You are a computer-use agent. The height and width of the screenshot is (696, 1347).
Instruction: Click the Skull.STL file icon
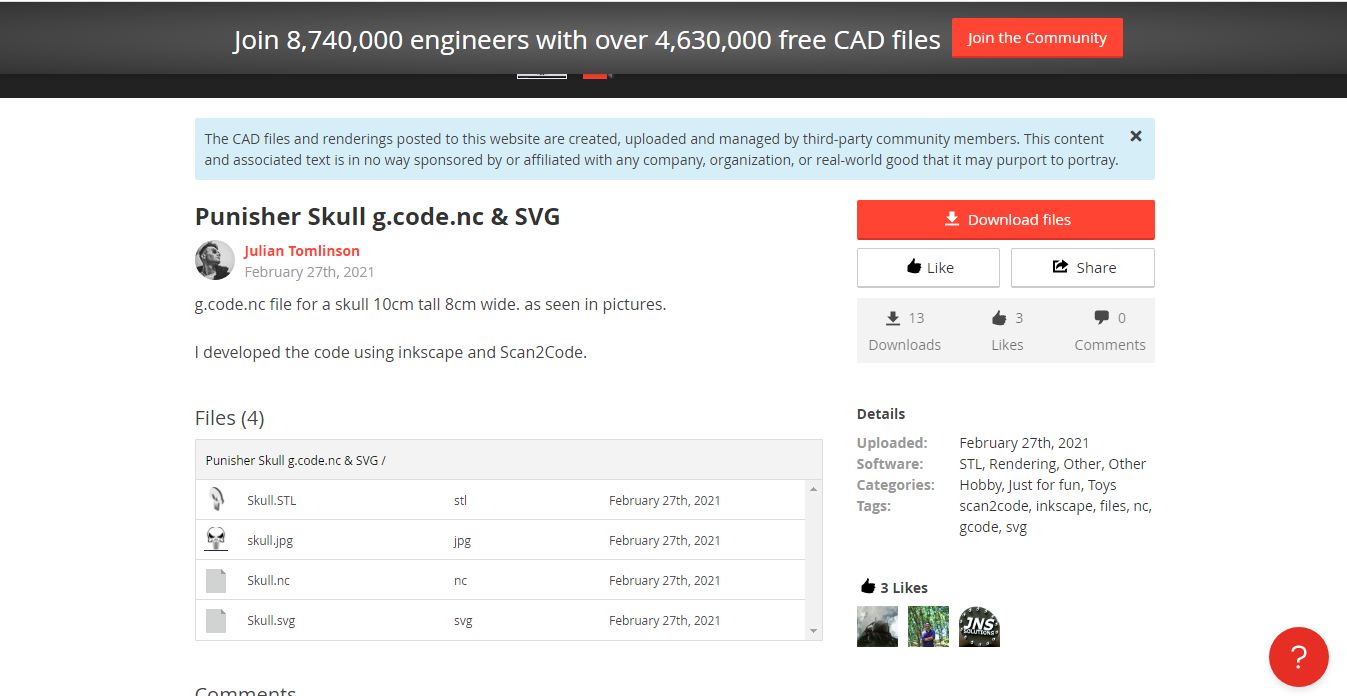215,497
